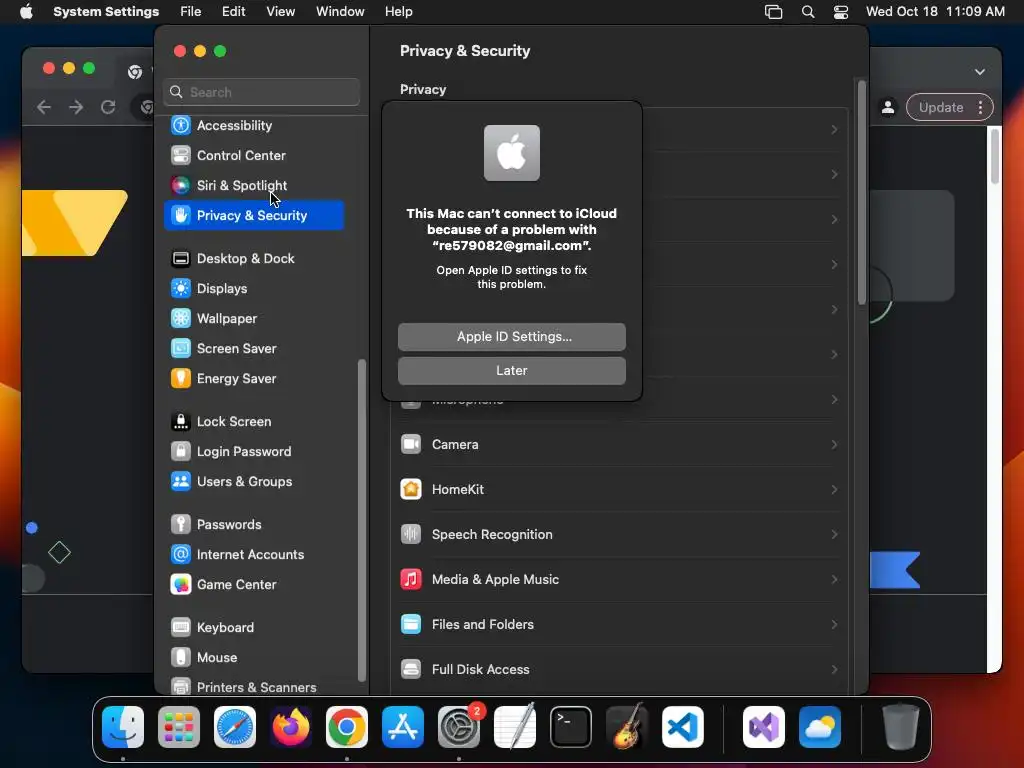The height and width of the screenshot is (768, 1024).
Task: Open Printers & Scanners settings
Action: coord(253,687)
